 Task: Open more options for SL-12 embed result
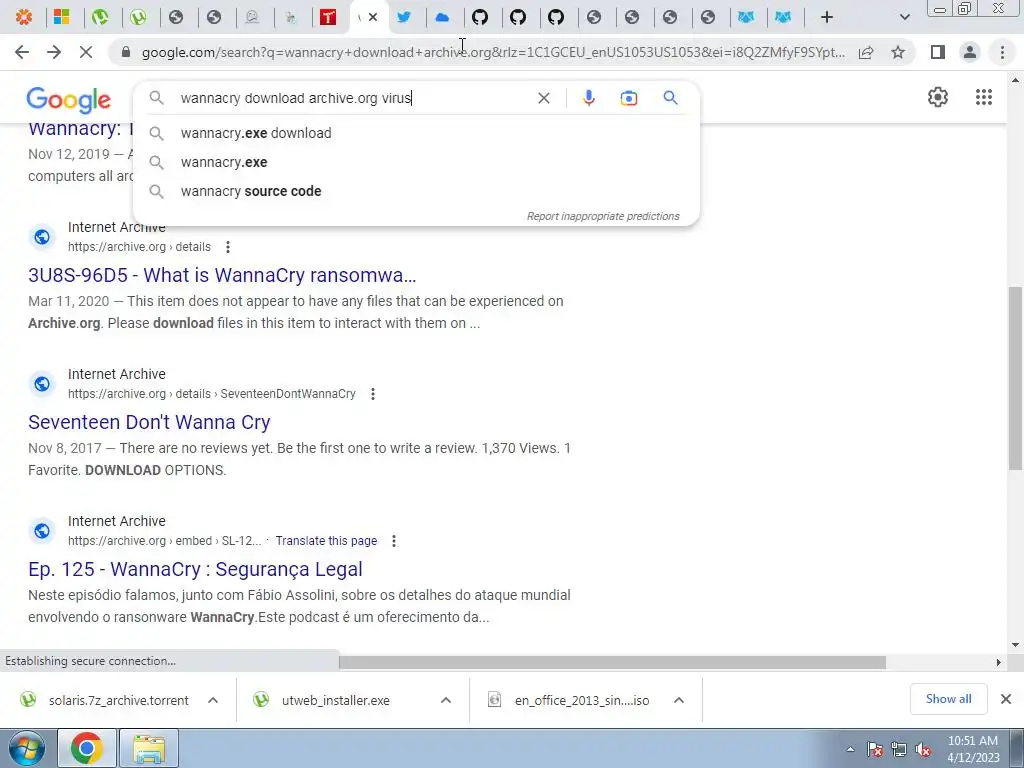393,541
